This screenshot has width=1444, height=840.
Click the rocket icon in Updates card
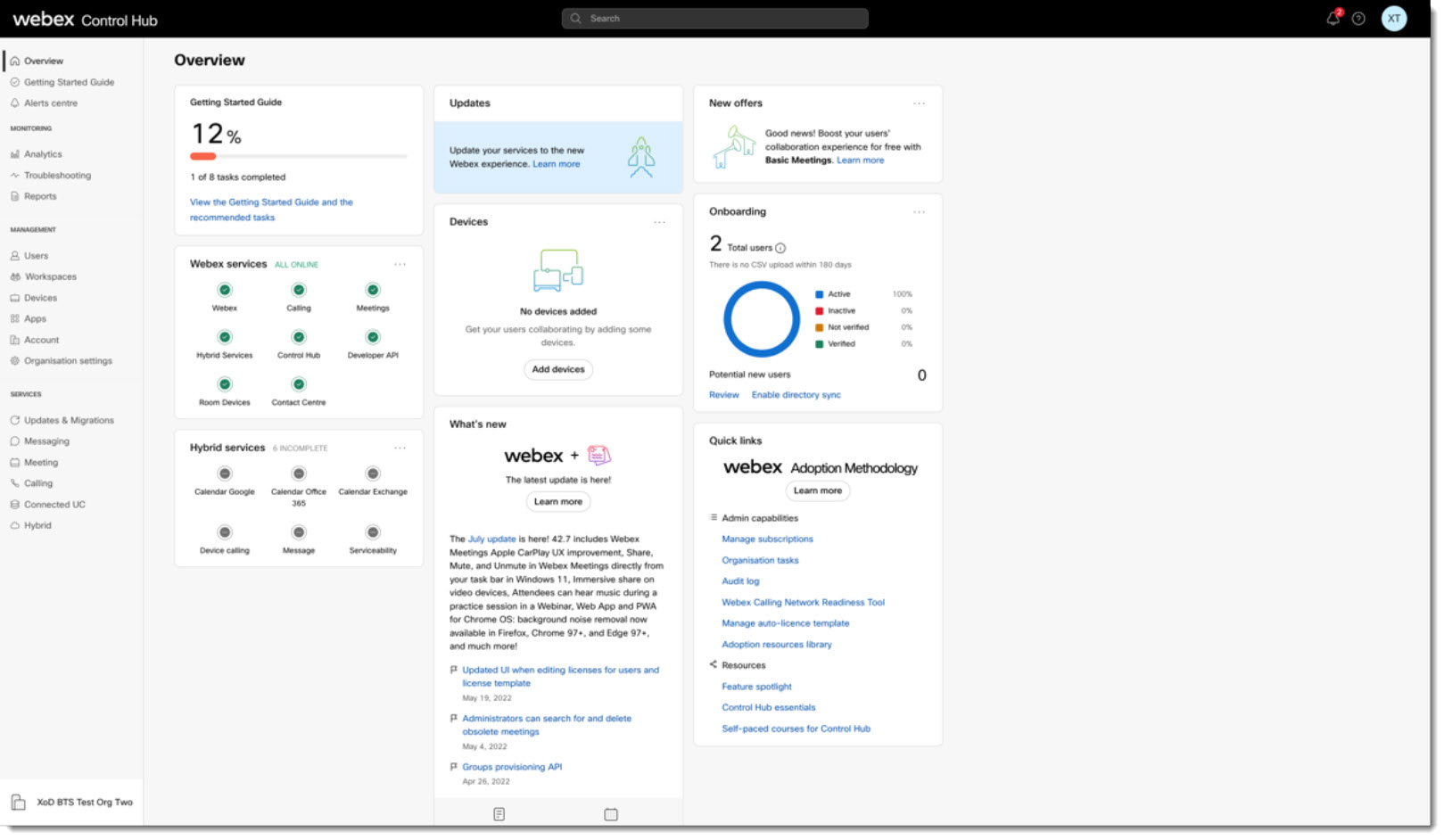coord(641,157)
